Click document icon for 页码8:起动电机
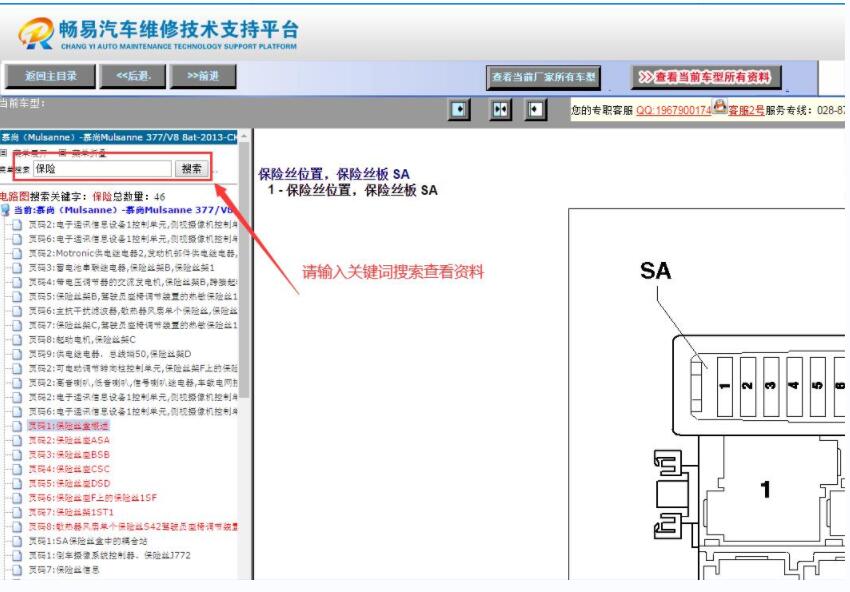Viewport: 850px width, 592px height. tap(17, 340)
